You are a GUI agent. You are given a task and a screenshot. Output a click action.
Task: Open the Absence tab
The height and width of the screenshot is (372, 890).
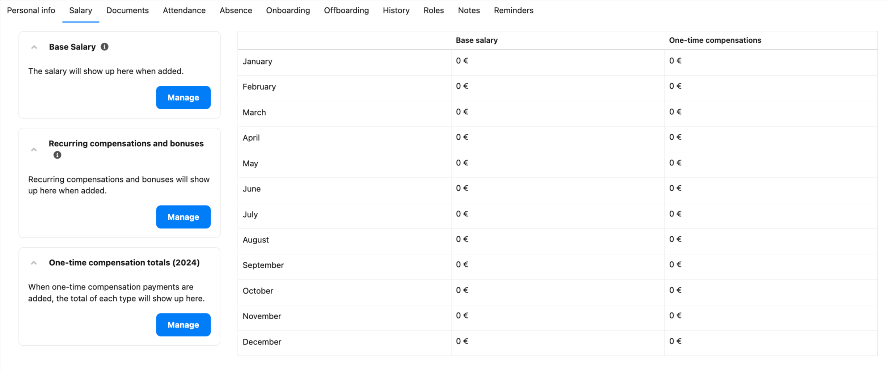236,10
